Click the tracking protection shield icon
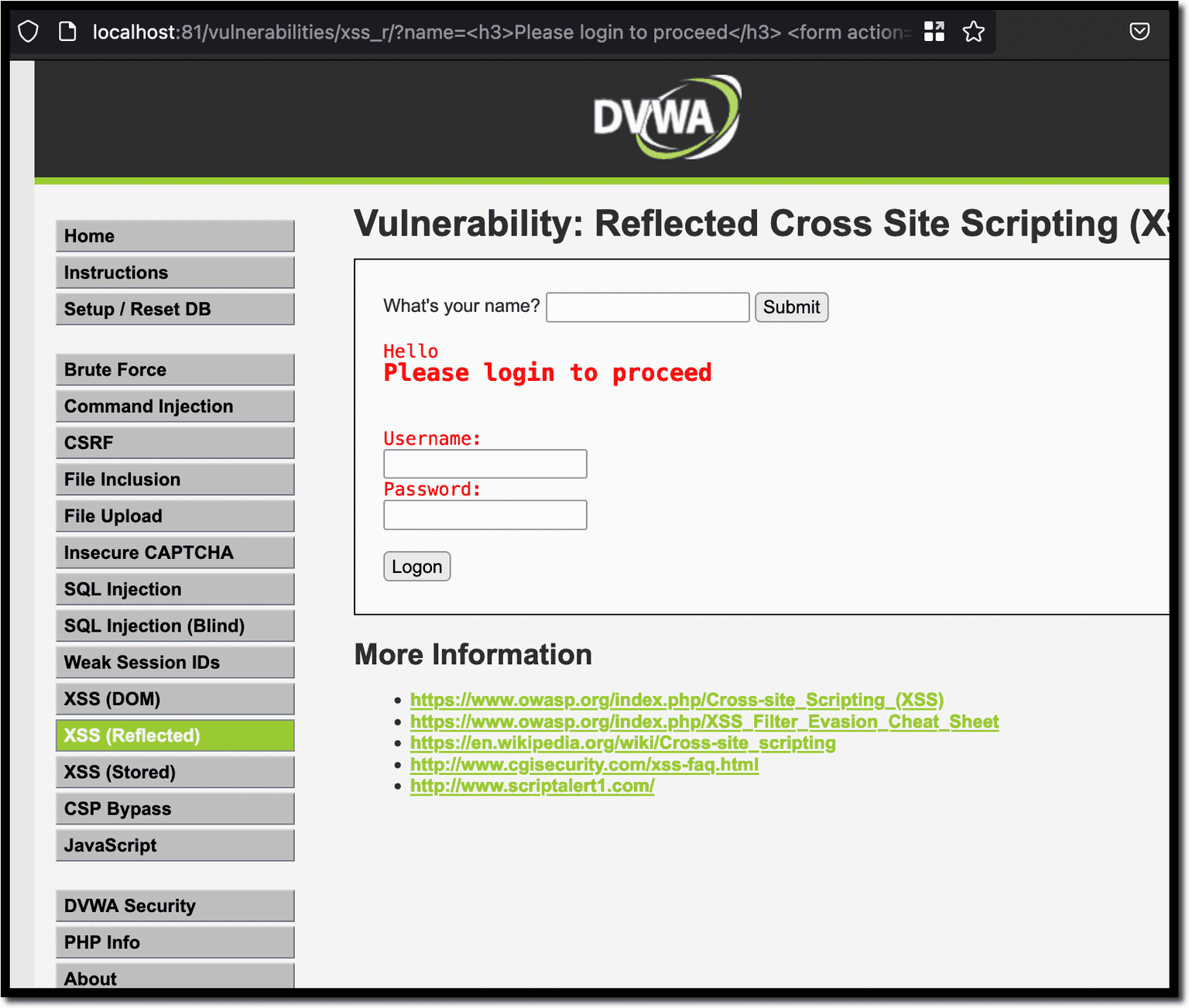Screen dimensions: 1189x1008 28,31
